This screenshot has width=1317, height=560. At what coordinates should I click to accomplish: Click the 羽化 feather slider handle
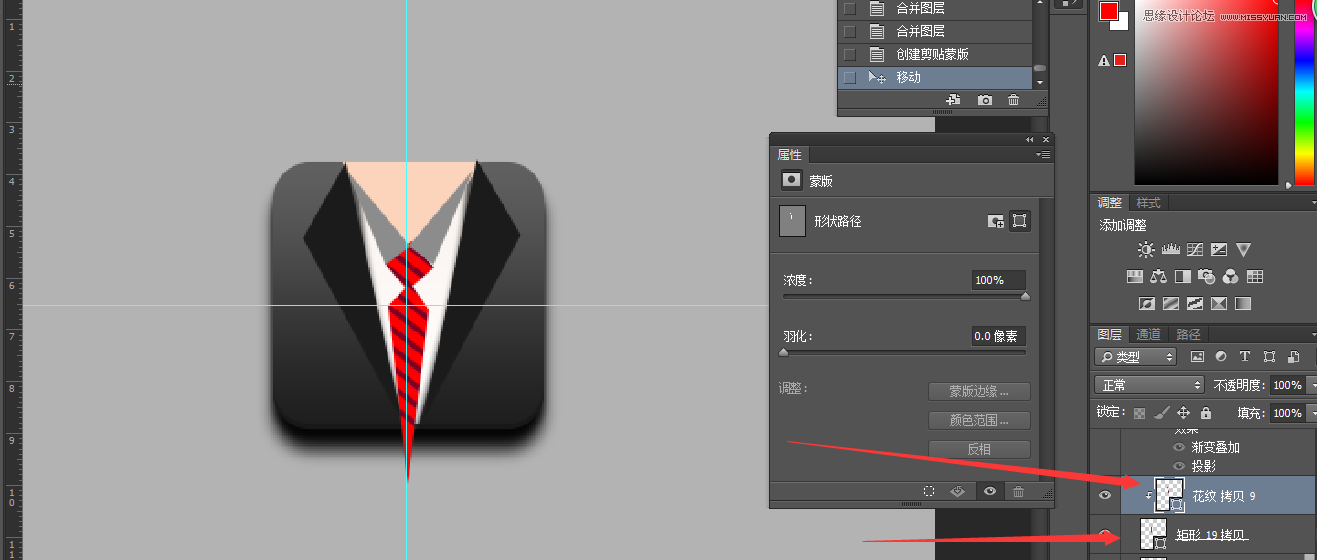pyautogui.click(x=783, y=352)
